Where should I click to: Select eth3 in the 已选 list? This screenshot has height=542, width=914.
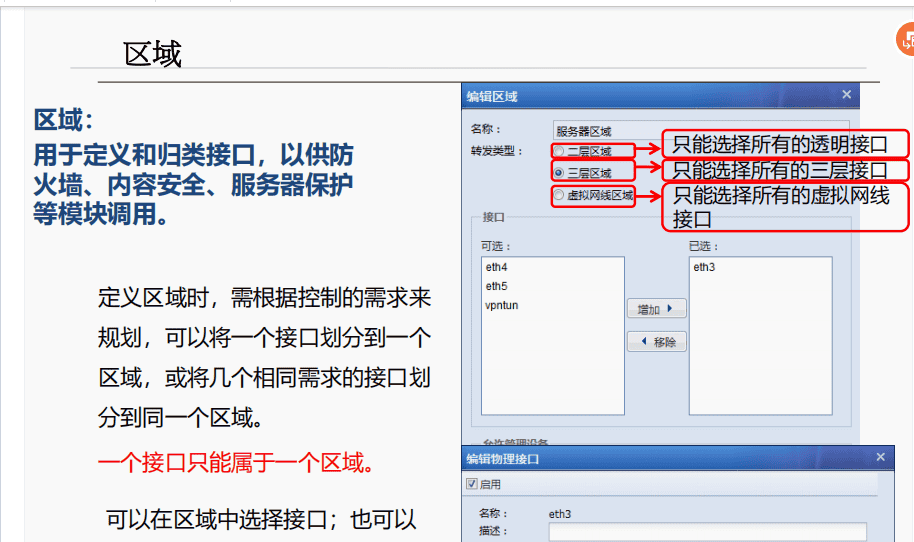tap(704, 267)
